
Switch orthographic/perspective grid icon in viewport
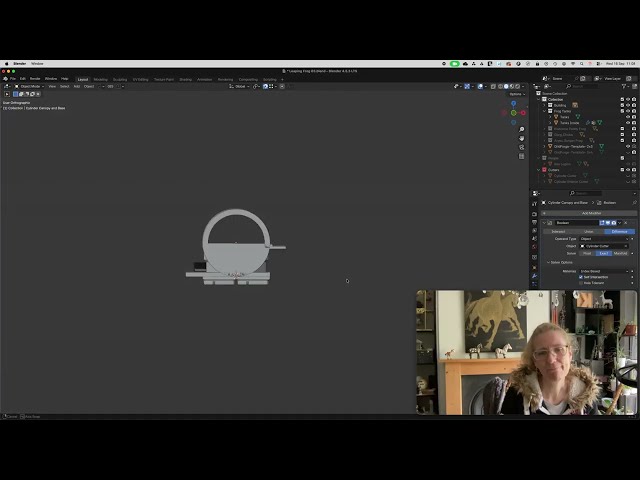coord(522,156)
